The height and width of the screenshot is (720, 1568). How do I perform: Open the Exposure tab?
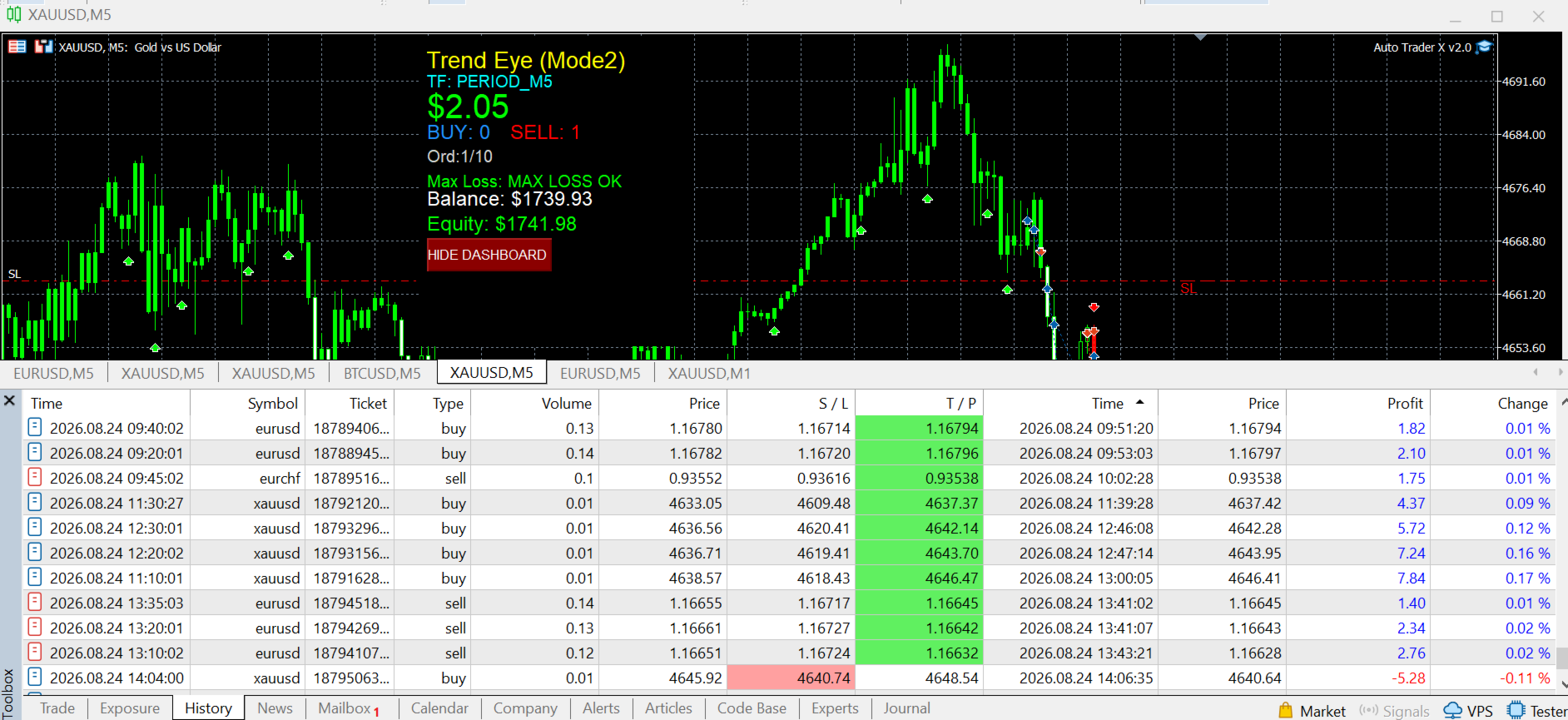pyautogui.click(x=130, y=708)
